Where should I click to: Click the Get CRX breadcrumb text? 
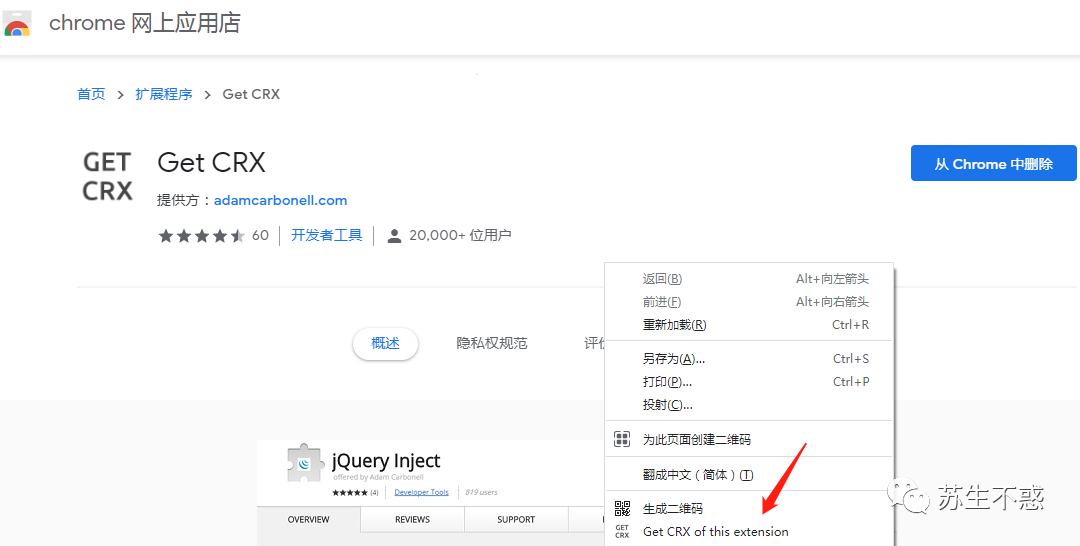[251, 94]
